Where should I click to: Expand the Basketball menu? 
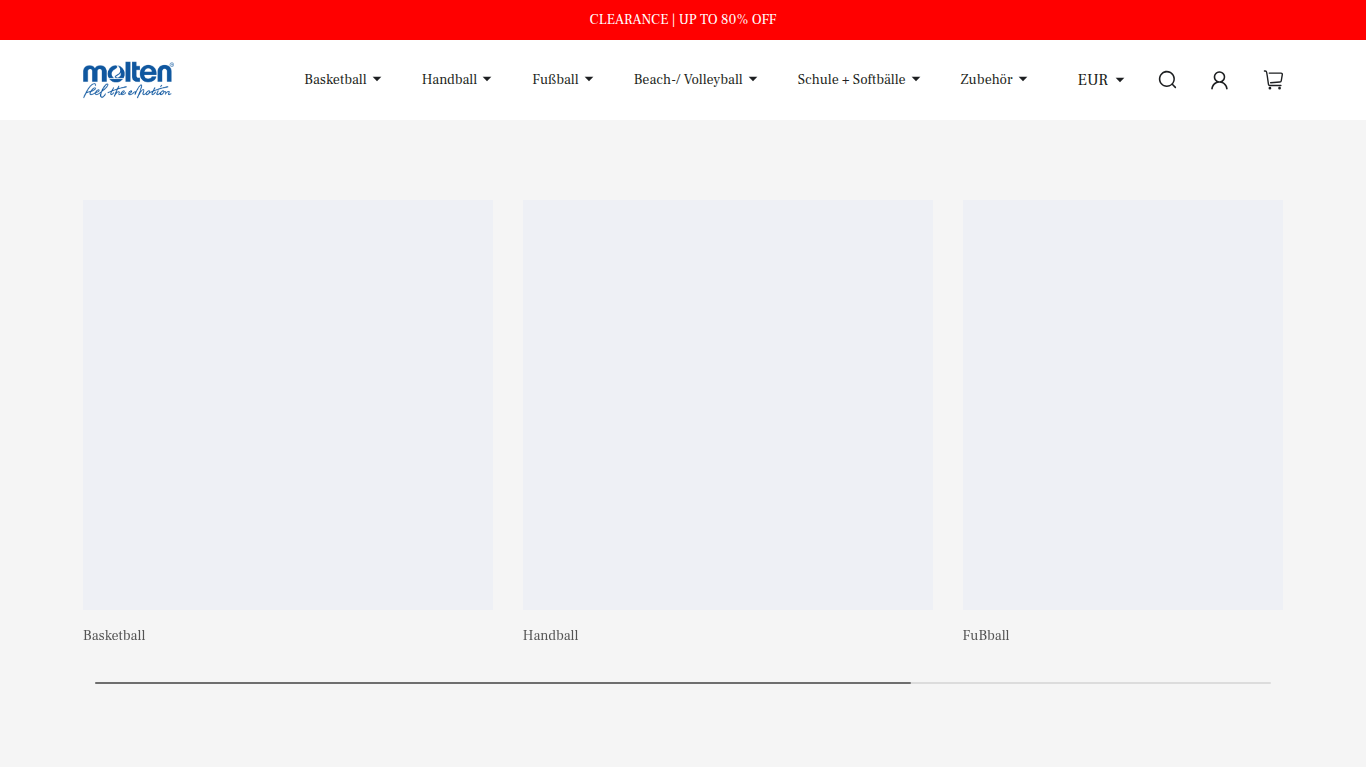click(x=343, y=80)
